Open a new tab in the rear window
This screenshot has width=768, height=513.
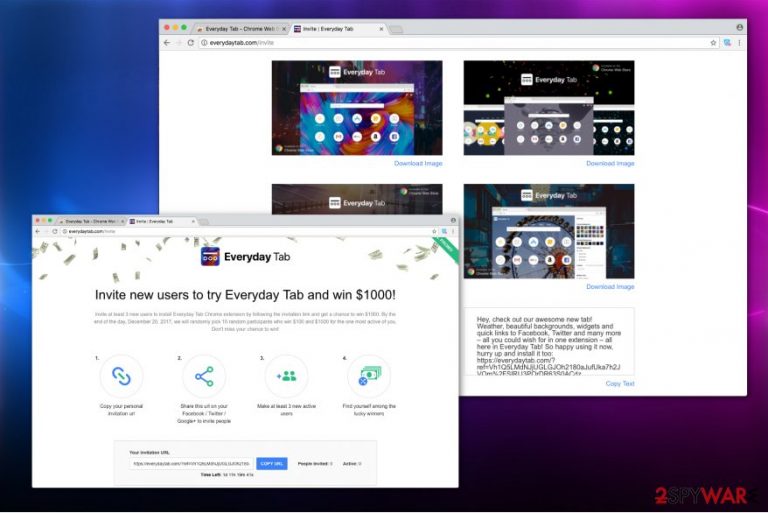[396, 29]
